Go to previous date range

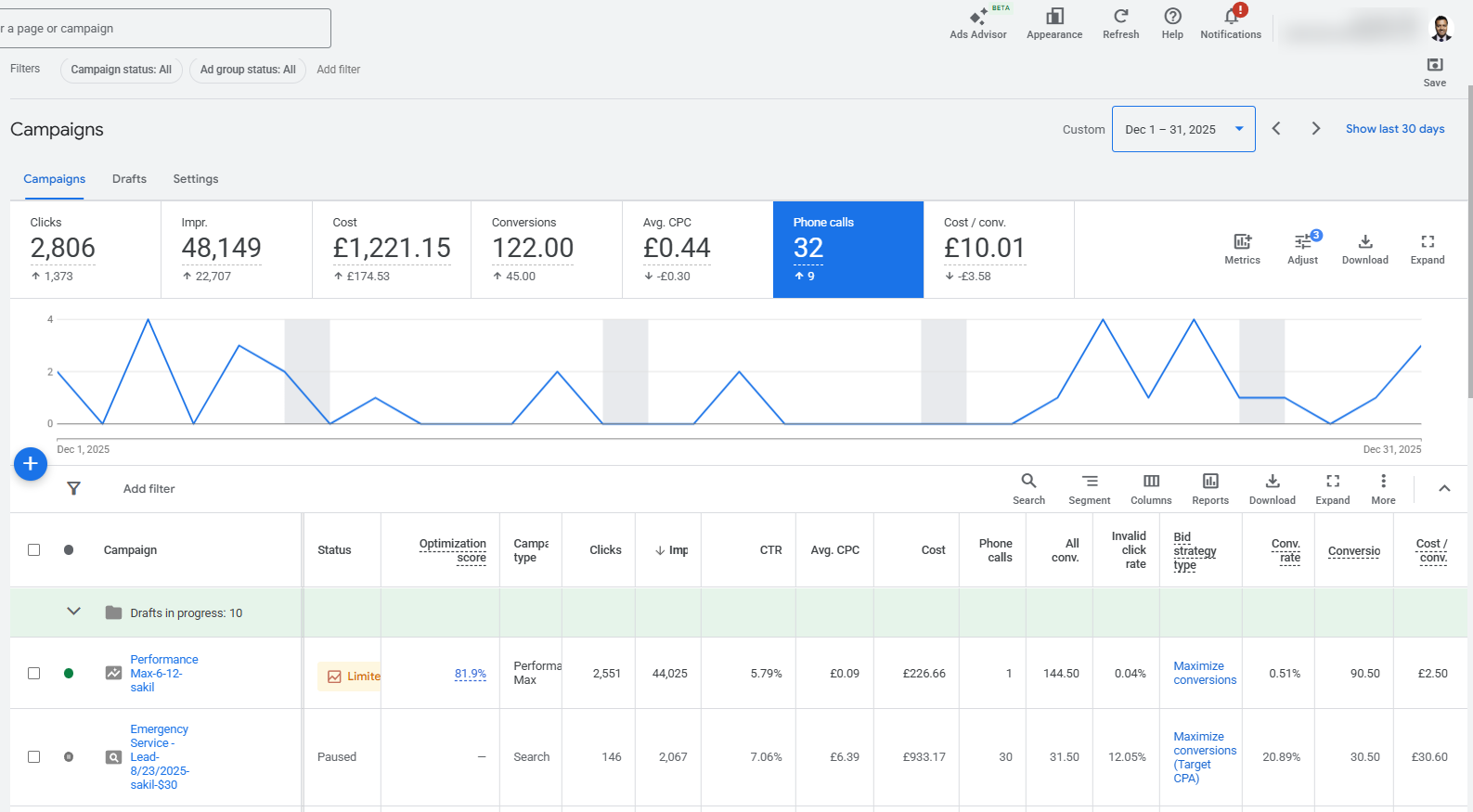coord(1276,129)
